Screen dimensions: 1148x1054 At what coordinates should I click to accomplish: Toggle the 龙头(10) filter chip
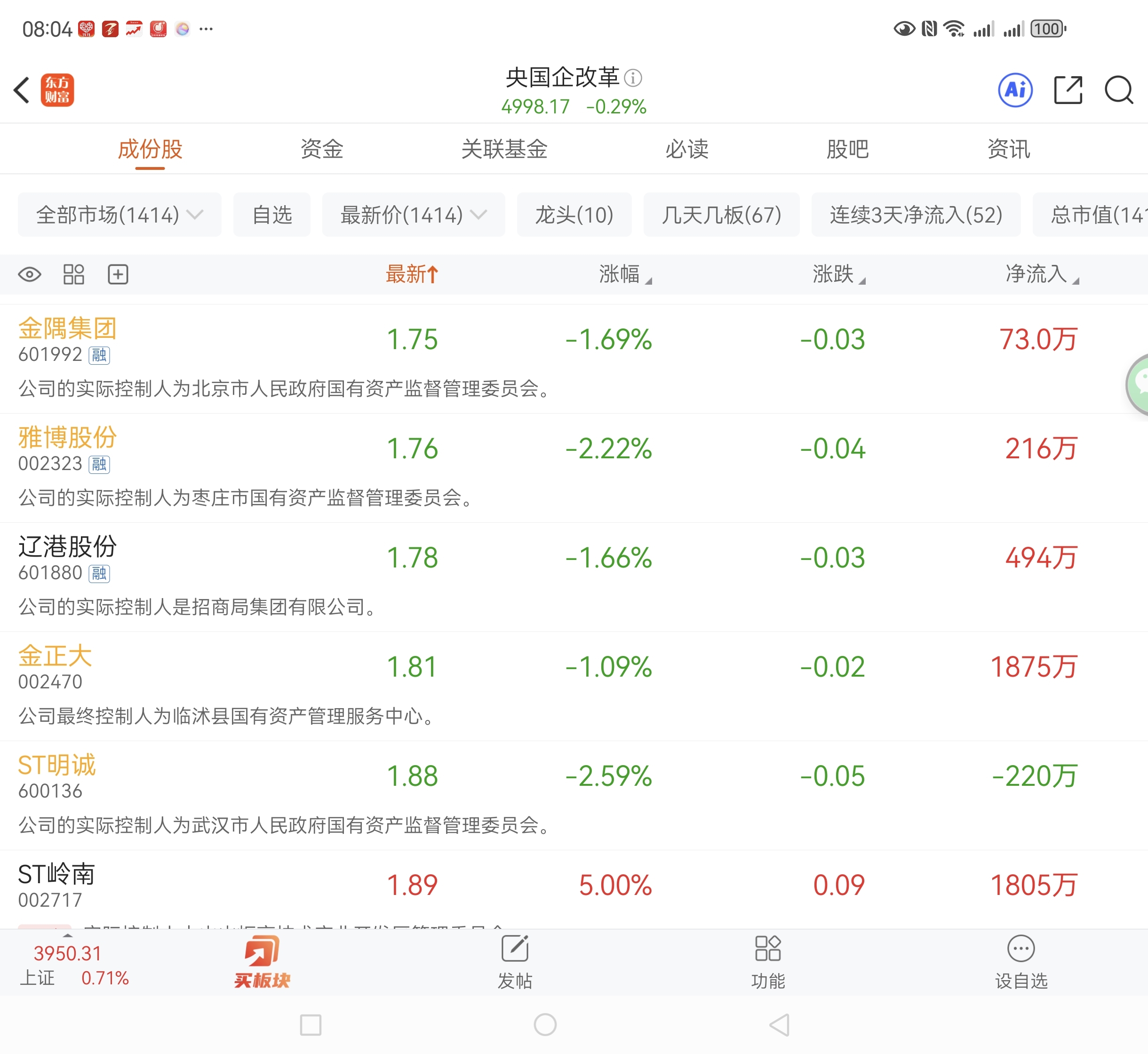coord(574,215)
